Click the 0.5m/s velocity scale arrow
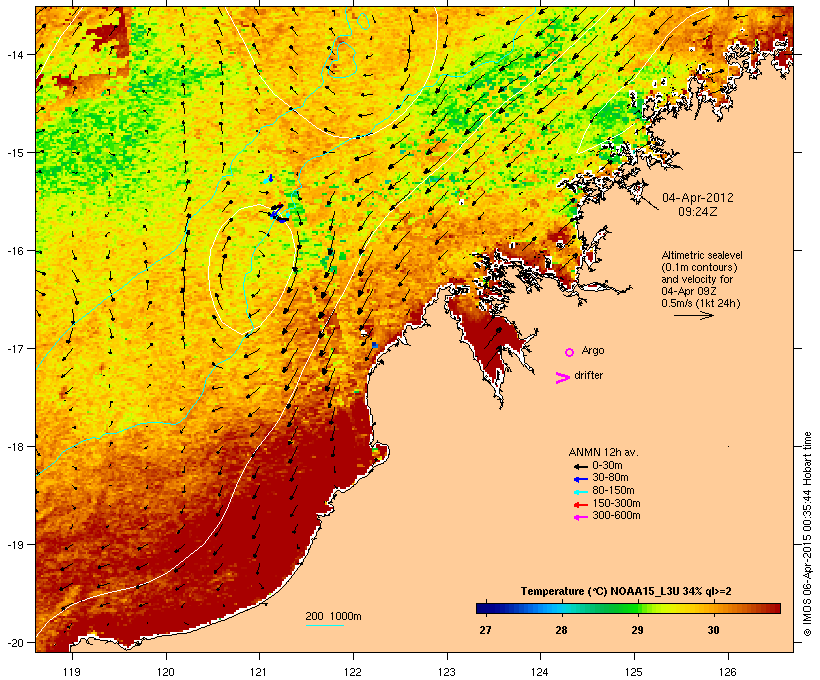 coord(693,315)
